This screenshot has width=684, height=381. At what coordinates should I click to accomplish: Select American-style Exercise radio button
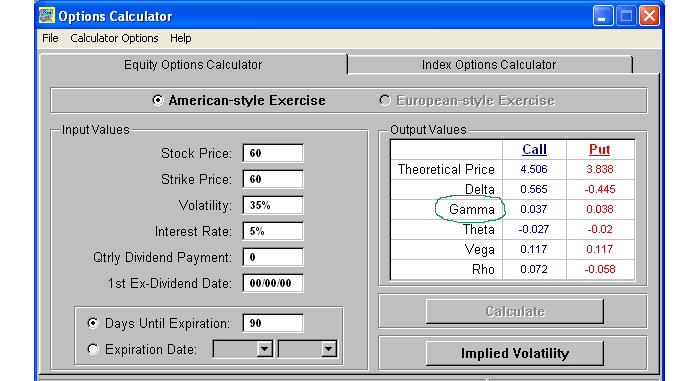pos(157,100)
